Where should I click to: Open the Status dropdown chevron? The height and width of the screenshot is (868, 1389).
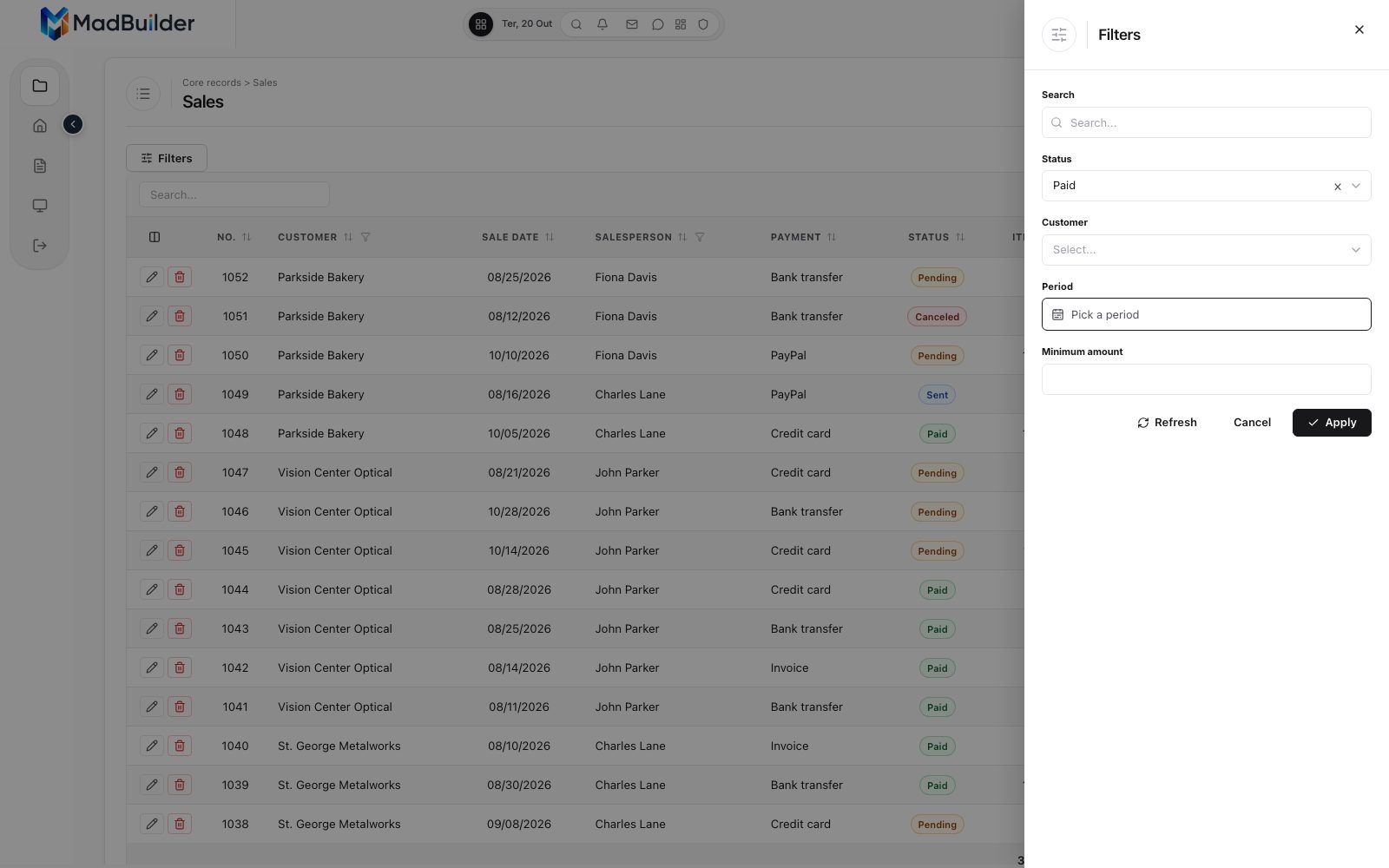1355,186
